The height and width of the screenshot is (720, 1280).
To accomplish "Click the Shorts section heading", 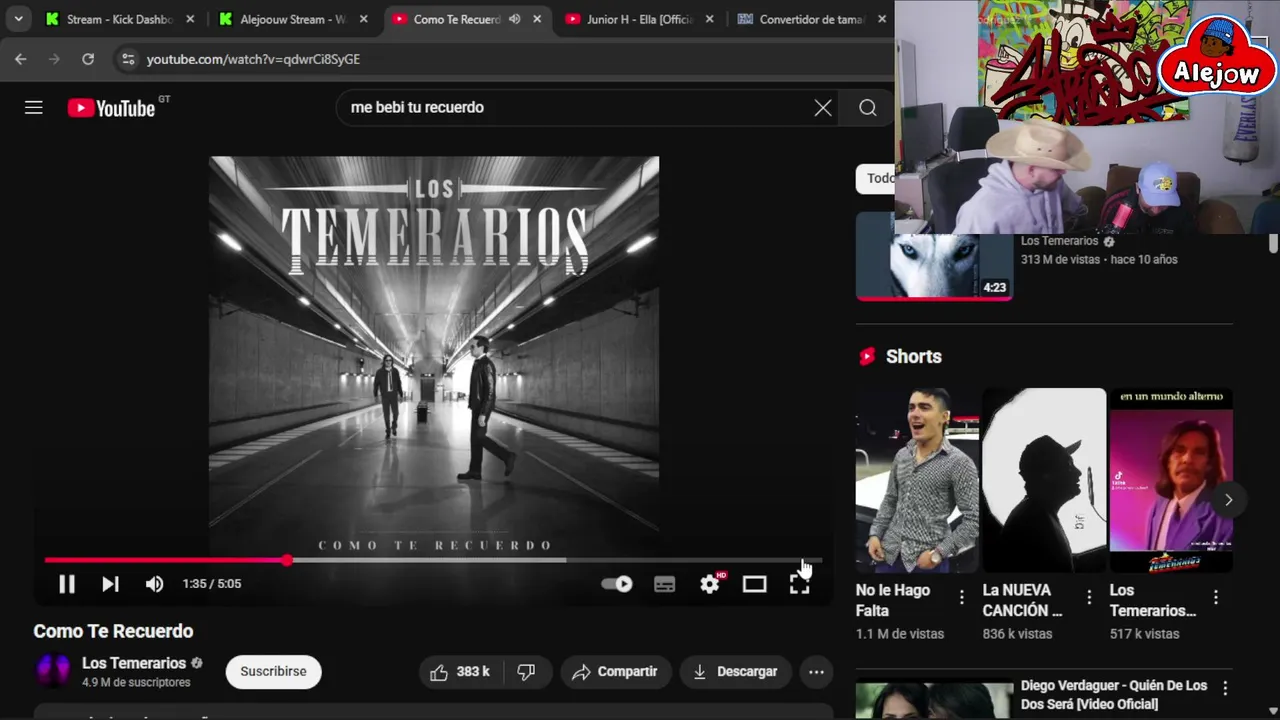I will click(x=914, y=357).
